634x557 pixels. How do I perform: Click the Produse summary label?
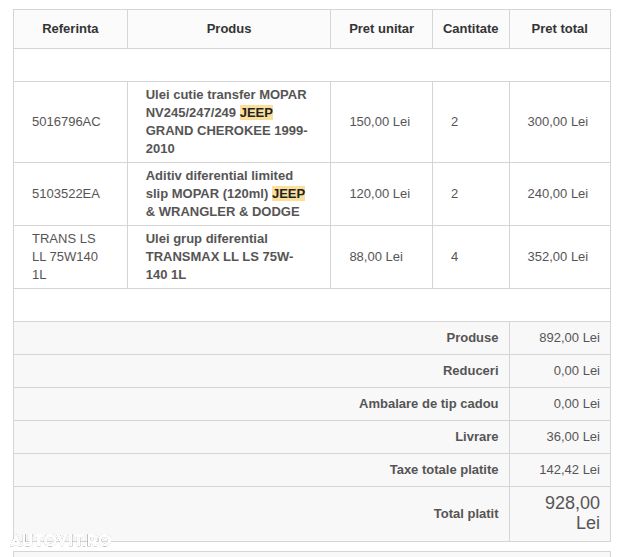[x=472, y=338]
